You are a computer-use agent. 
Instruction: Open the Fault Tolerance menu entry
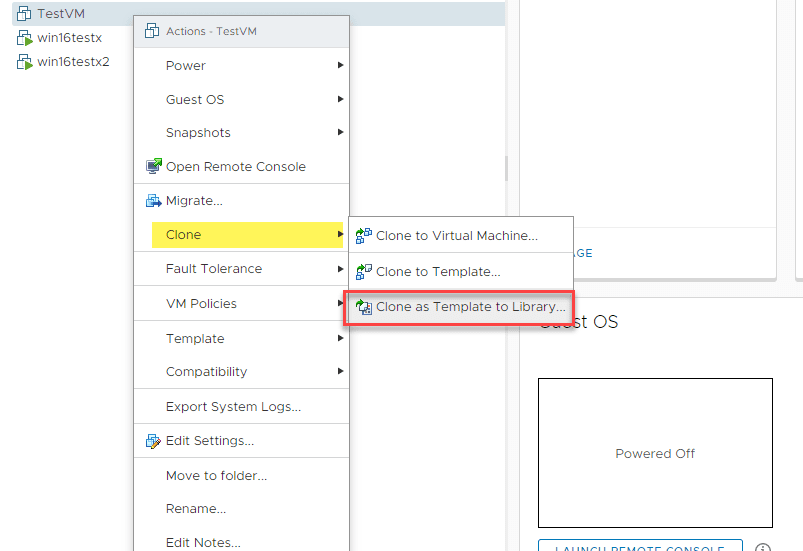point(242,269)
